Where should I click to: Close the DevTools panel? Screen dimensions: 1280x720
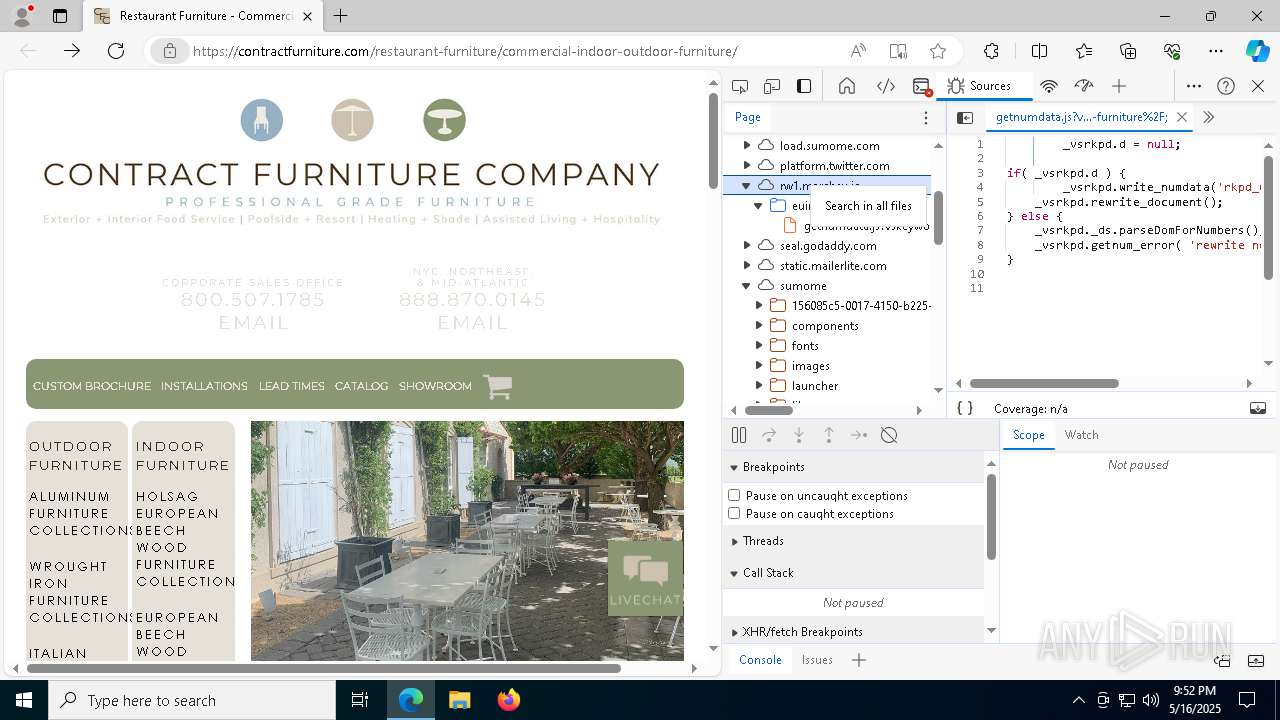1258,86
